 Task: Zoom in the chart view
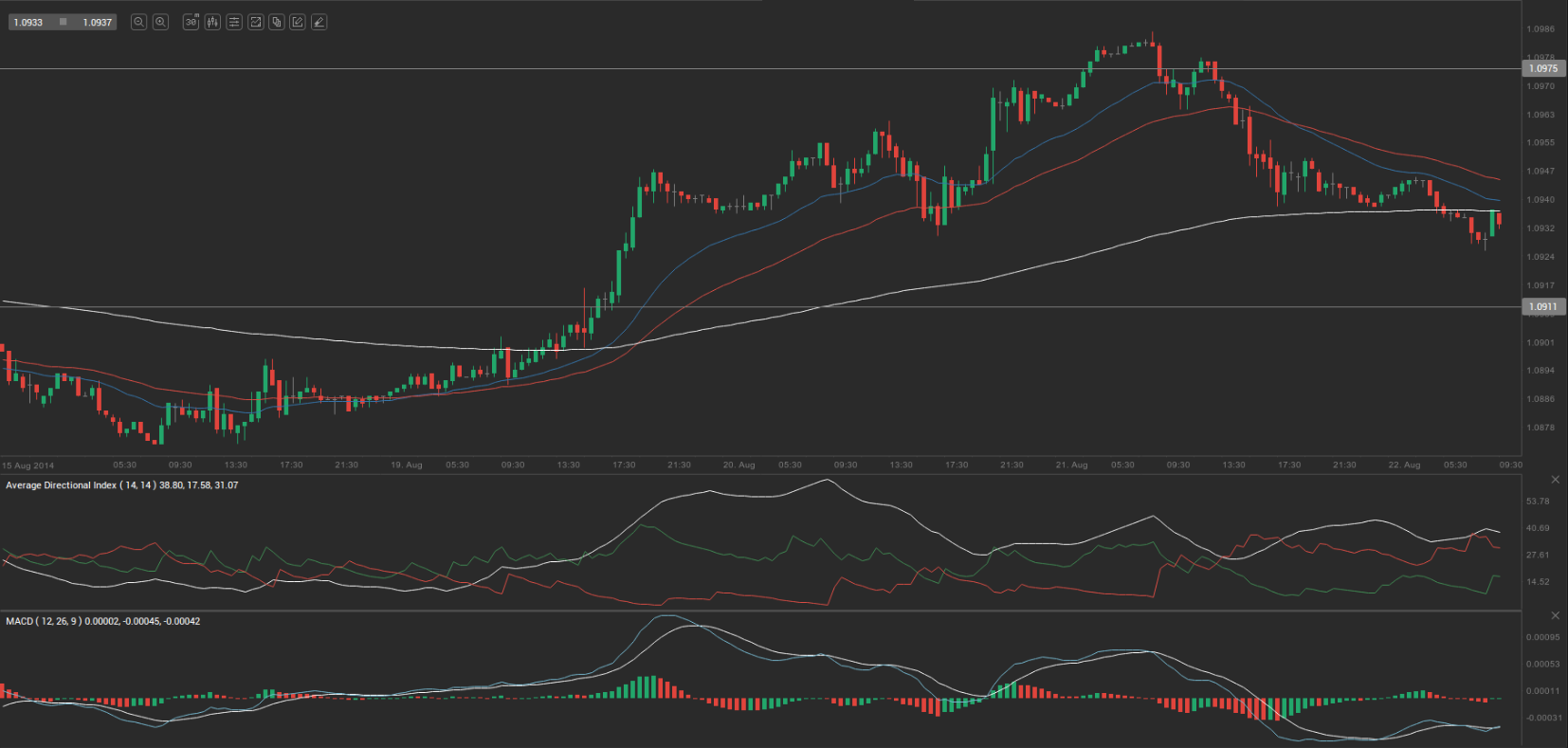point(160,22)
